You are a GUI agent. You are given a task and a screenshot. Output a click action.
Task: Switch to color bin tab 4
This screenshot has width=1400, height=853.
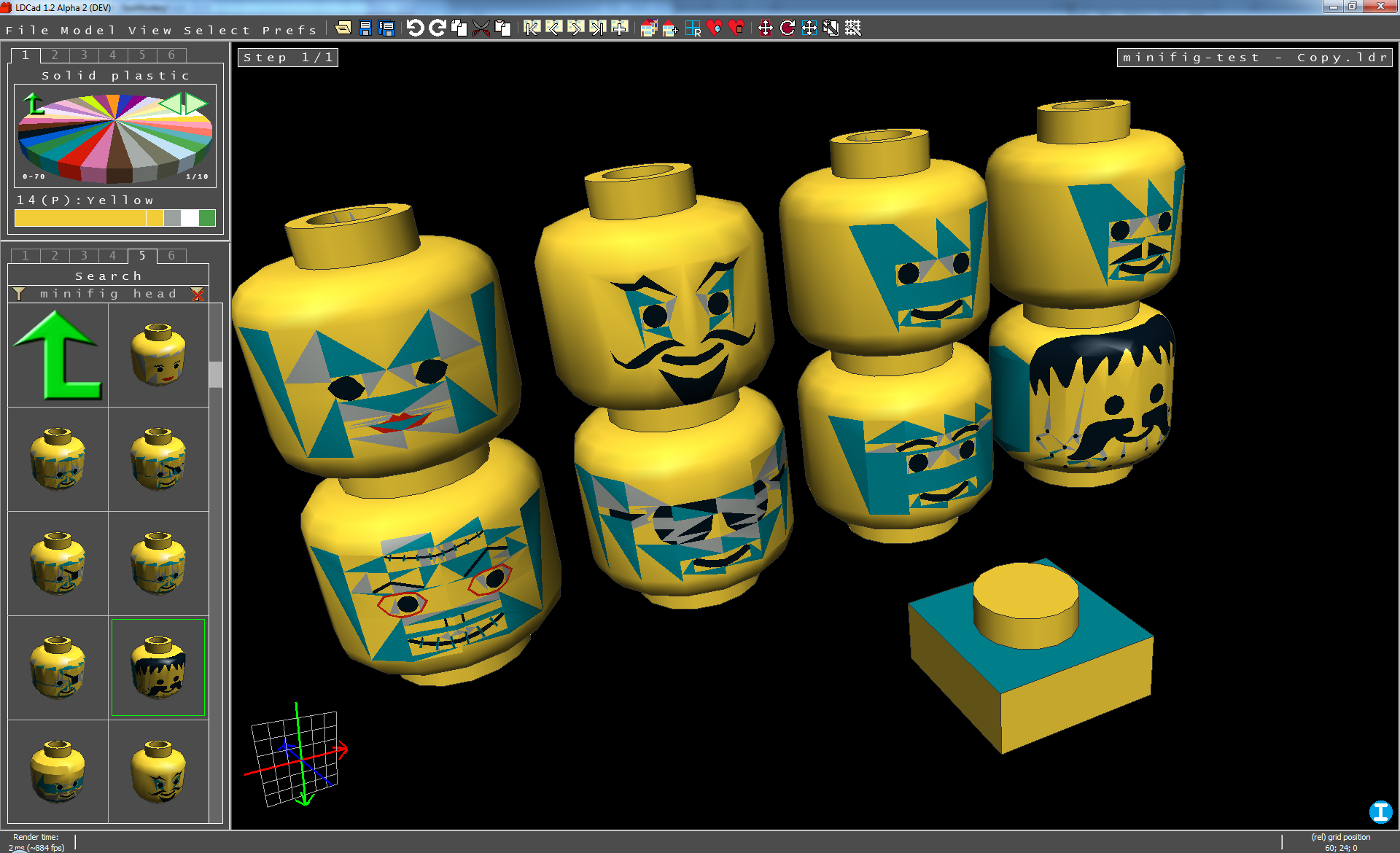click(x=112, y=55)
